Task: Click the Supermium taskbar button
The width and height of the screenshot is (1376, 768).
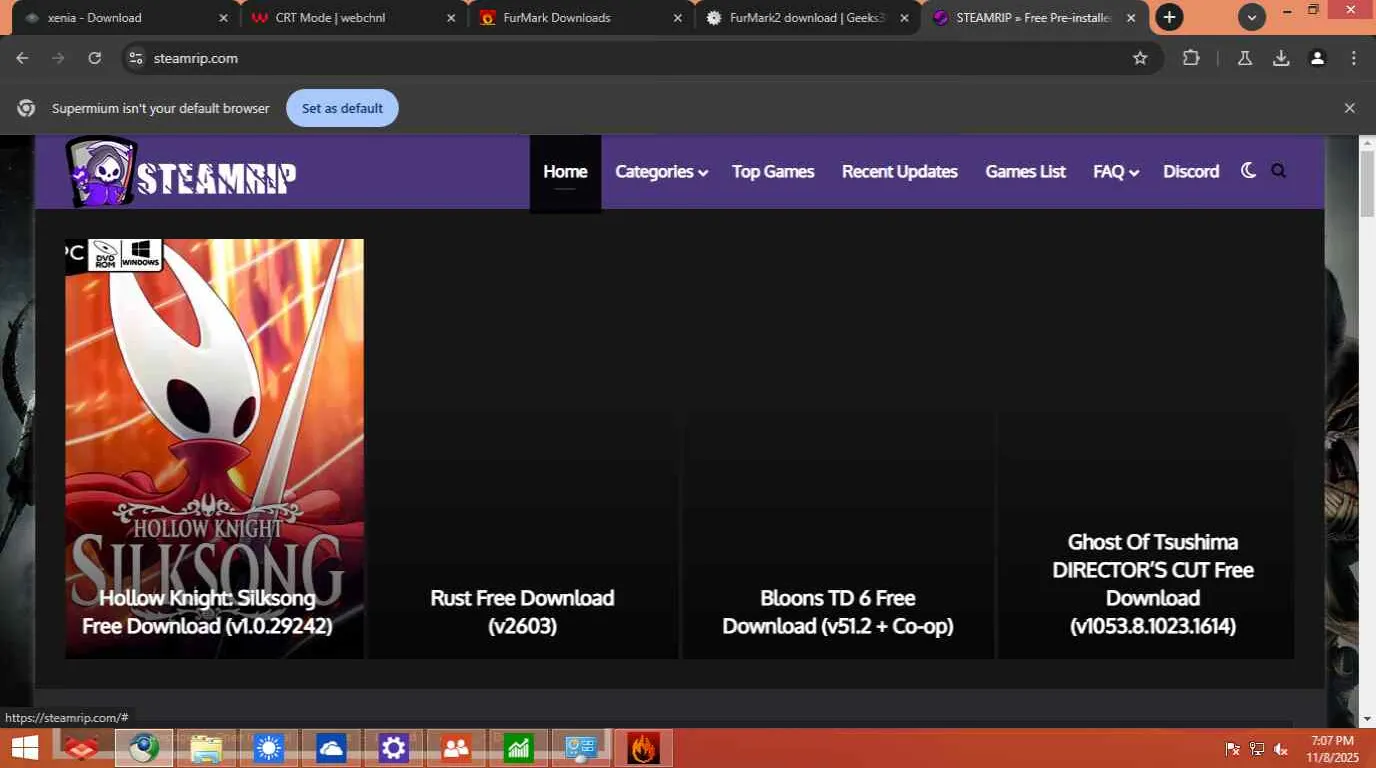Action: (x=144, y=748)
